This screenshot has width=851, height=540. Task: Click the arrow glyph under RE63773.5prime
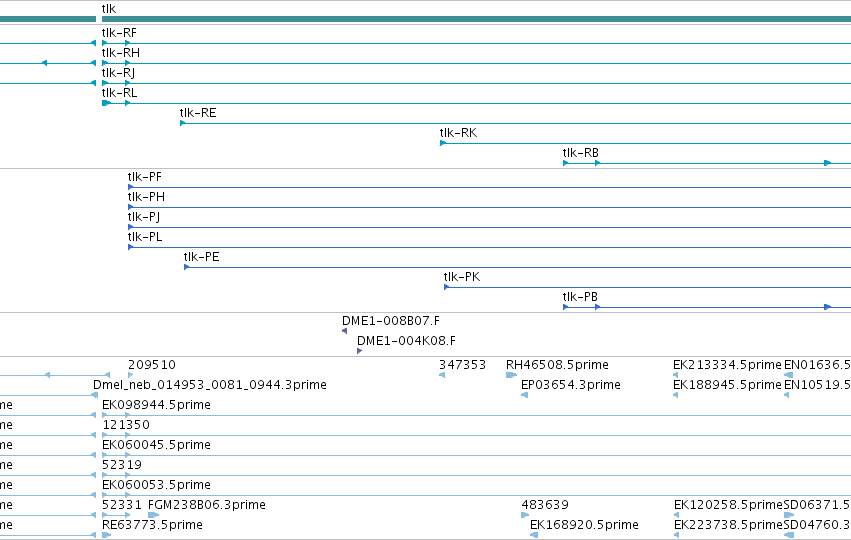(x=106, y=535)
